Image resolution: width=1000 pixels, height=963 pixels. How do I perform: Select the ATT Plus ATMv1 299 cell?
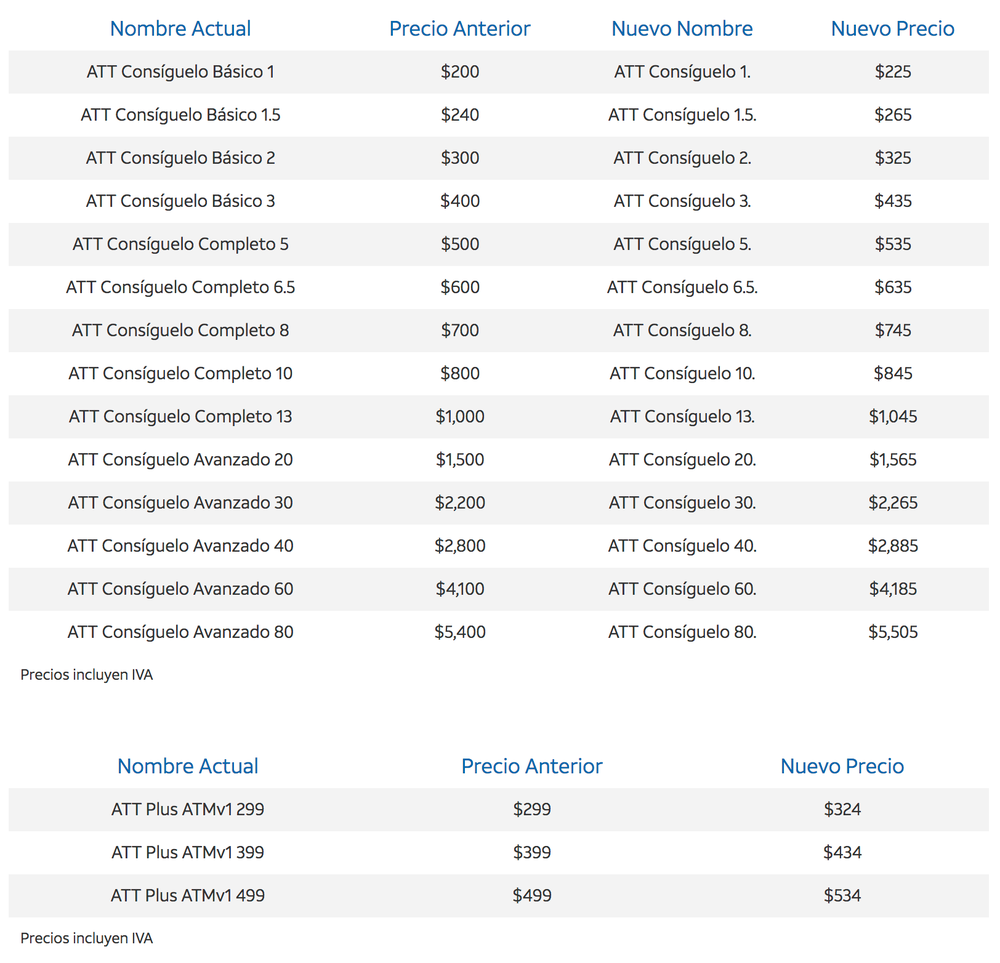[x=188, y=809]
